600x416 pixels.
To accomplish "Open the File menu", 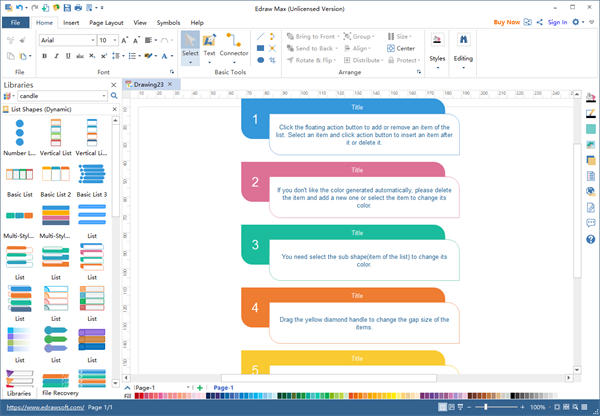I will coord(15,21).
